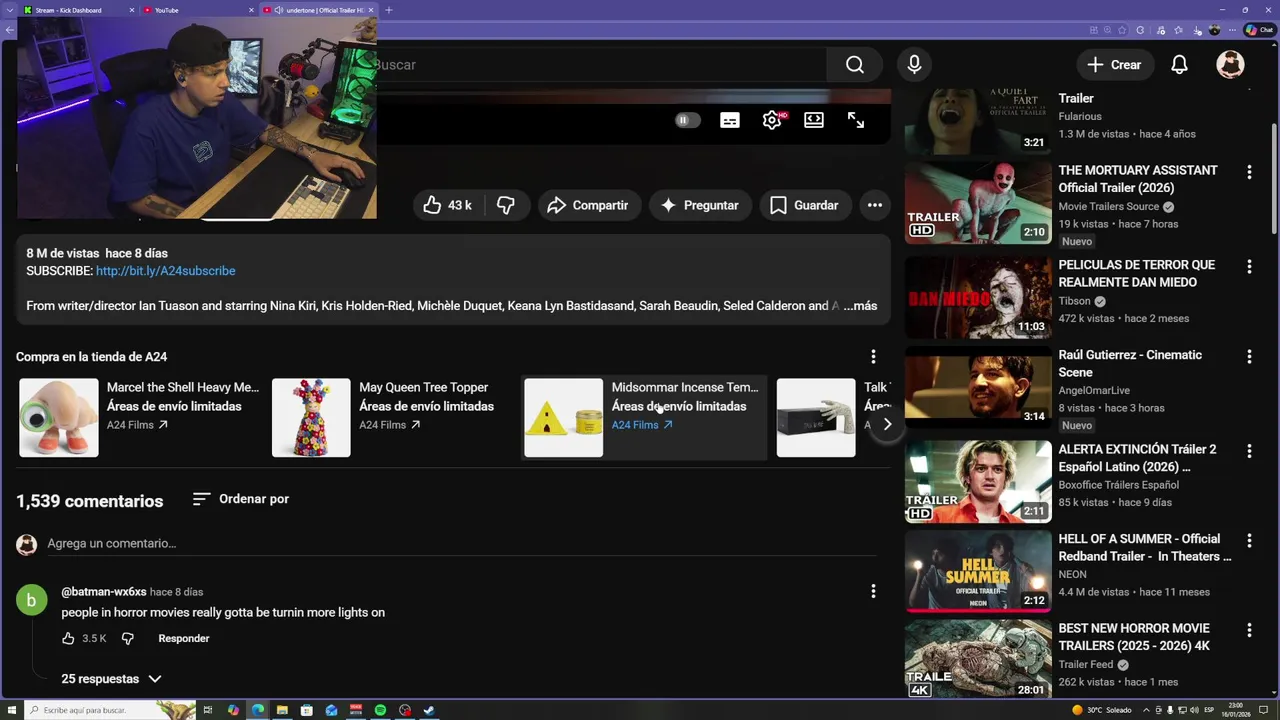Click Responder on batman-wx6xs comment
The height and width of the screenshot is (720, 1280).
184,638
